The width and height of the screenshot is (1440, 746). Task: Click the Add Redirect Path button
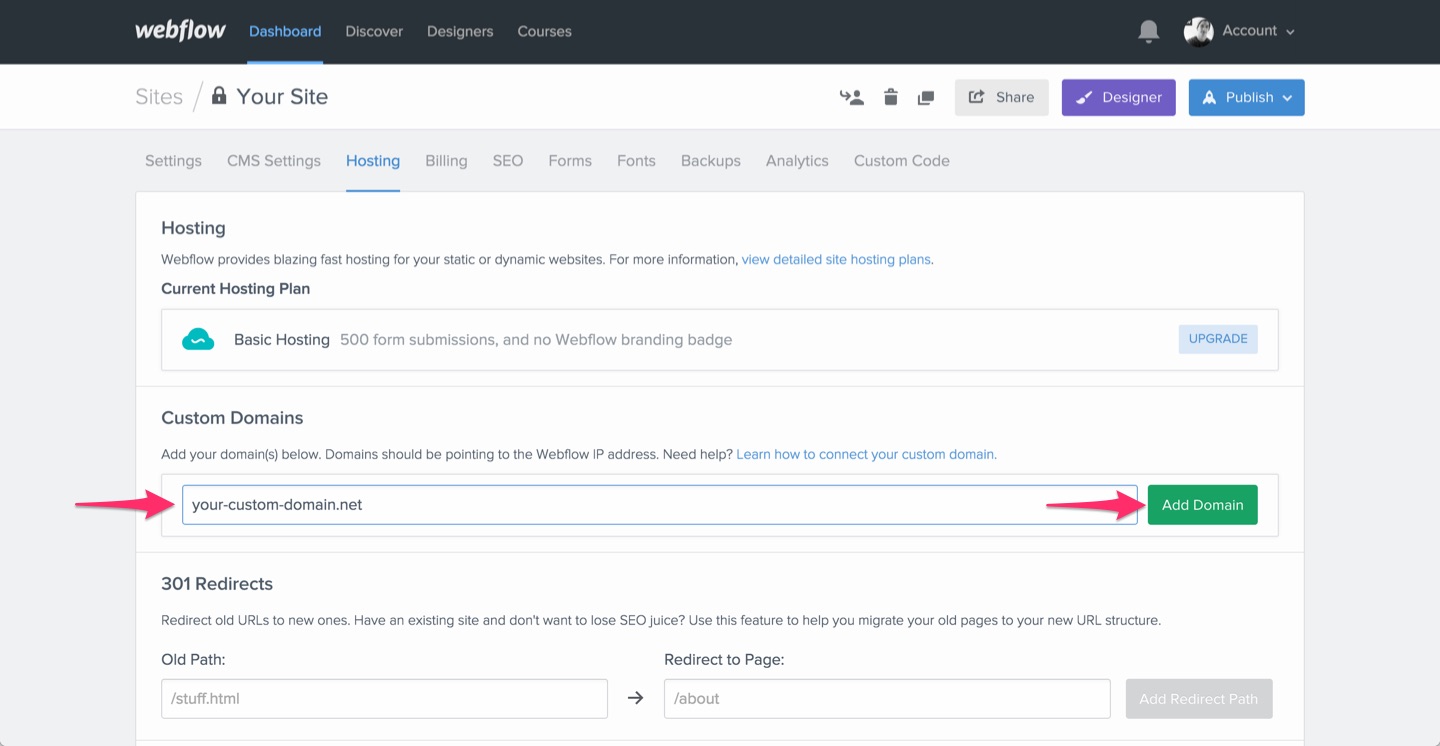point(1199,699)
